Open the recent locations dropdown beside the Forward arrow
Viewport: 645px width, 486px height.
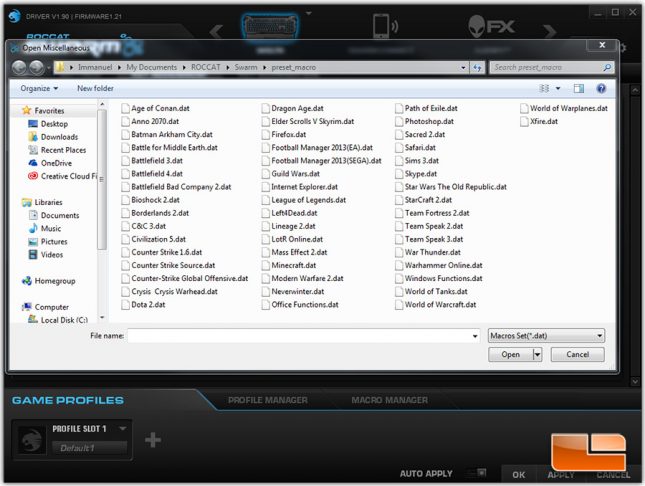(x=49, y=67)
